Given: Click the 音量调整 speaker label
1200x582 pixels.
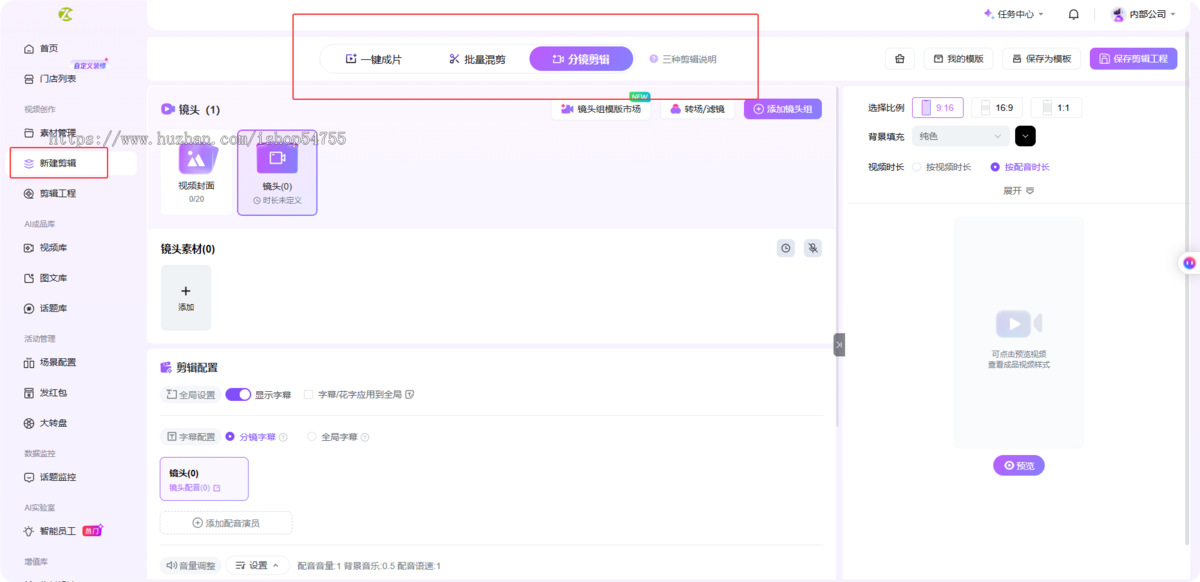Looking at the screenshot, I should (x=190, y=566).
